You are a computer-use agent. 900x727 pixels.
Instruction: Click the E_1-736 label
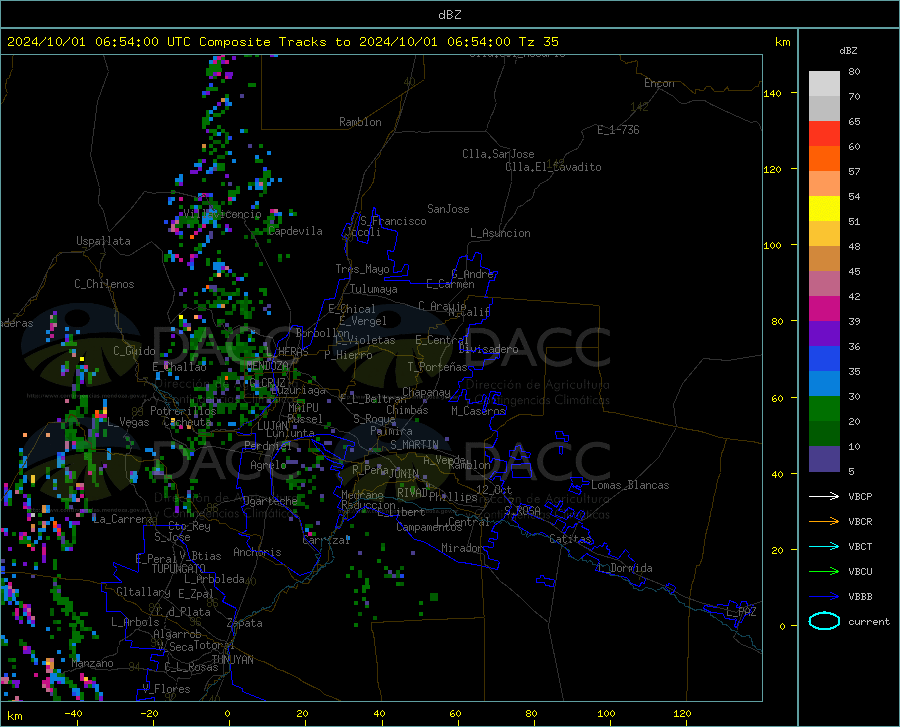tap(618, 130)
